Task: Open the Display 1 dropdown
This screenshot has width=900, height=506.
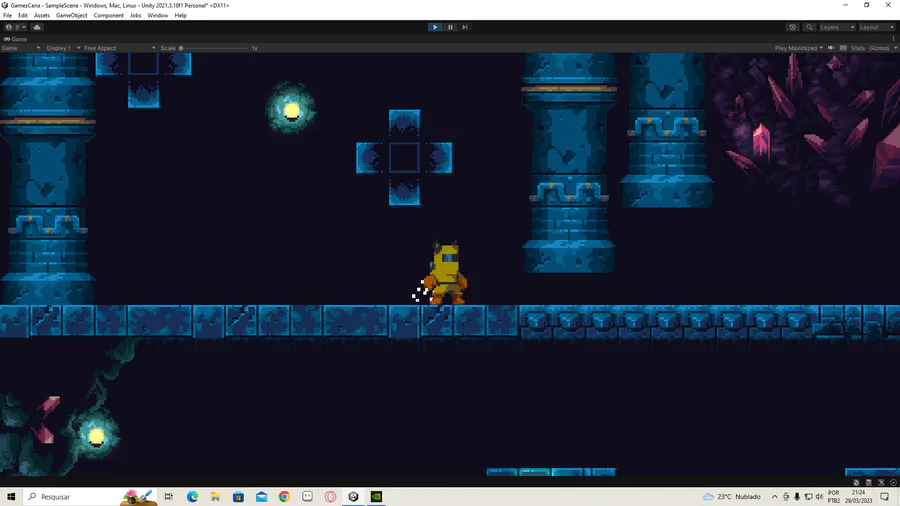Action: click(63, 48)
